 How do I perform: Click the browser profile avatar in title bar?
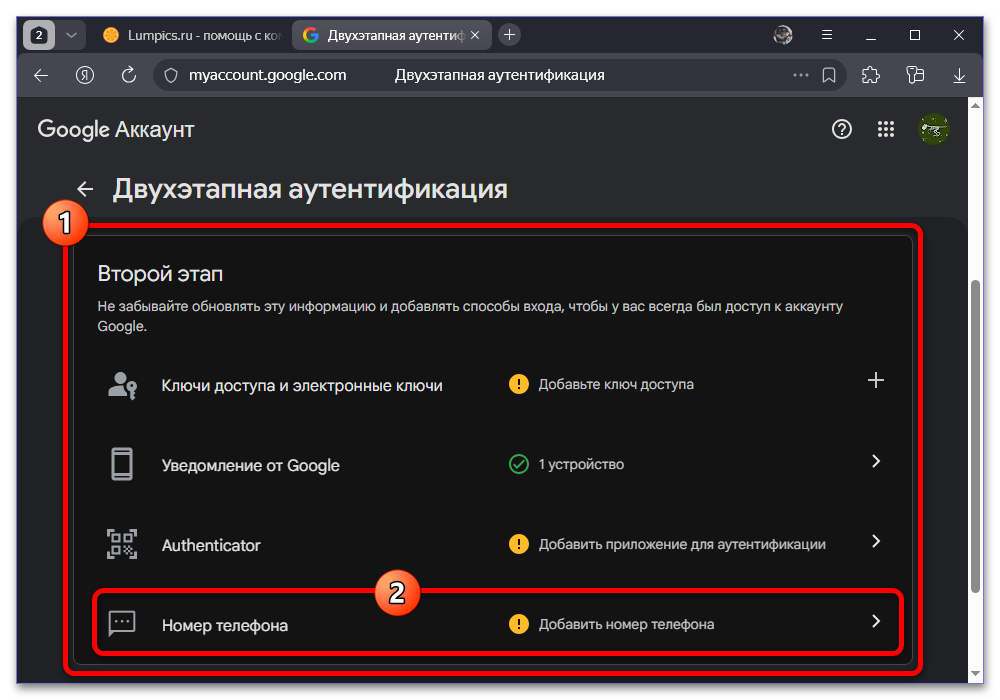(783, 35)
